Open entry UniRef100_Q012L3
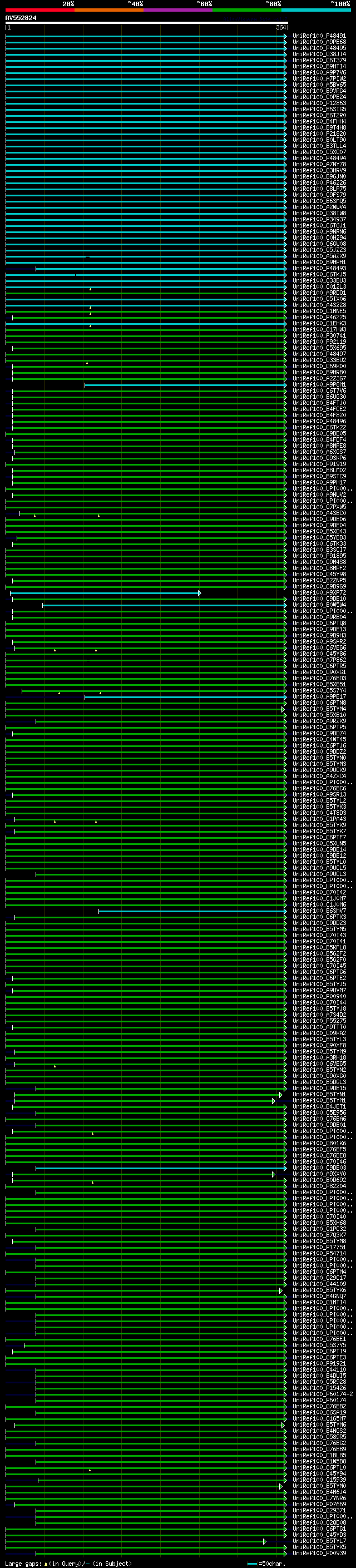 pyautogui.click(x=319, y=286)
